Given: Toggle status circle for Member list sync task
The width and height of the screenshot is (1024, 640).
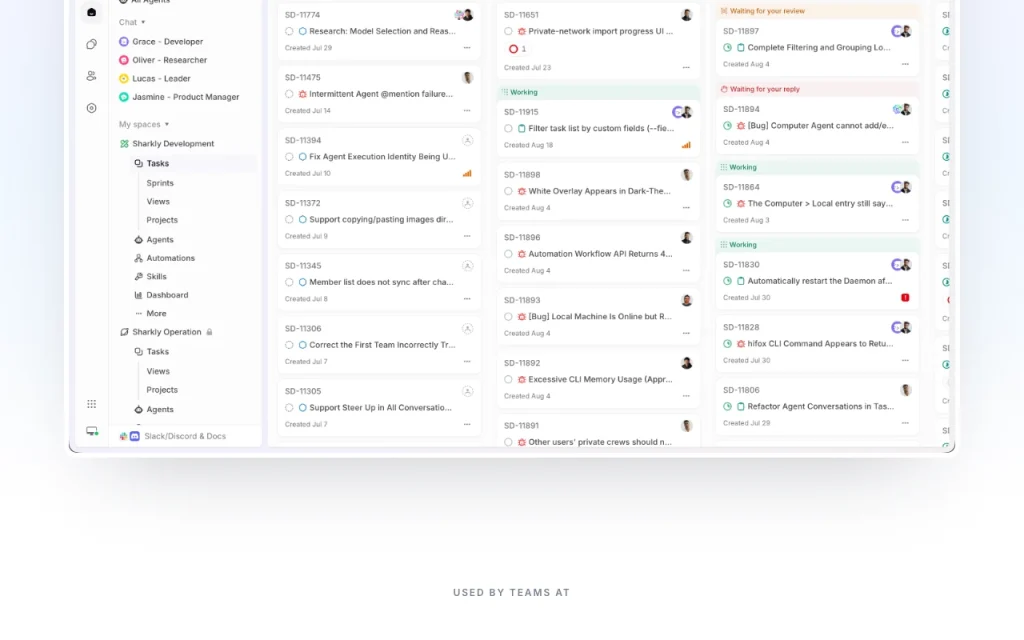Looking at the screenshot, I should tap(289, 282).
